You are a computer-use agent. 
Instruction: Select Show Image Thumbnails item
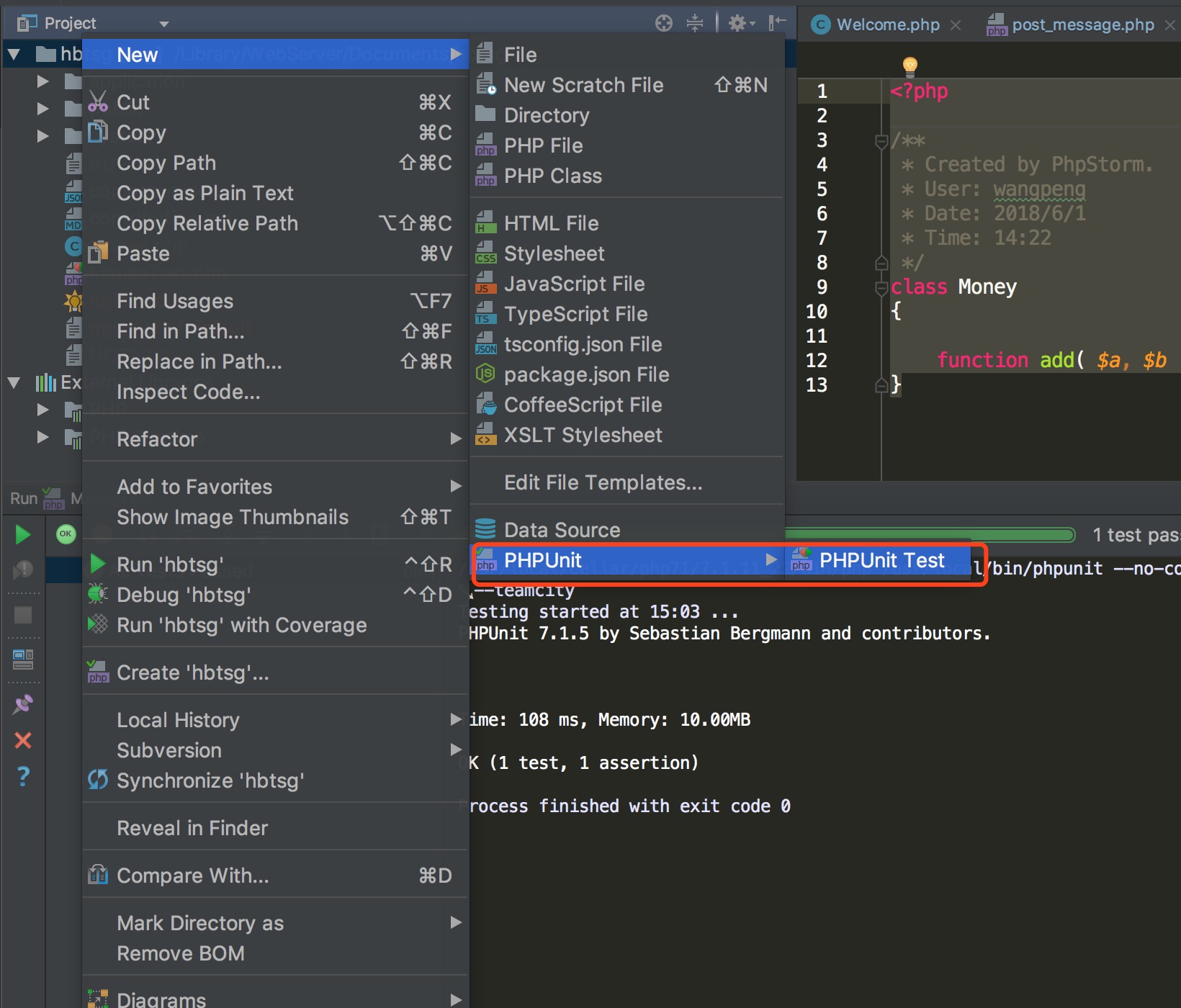click(275, 517)
